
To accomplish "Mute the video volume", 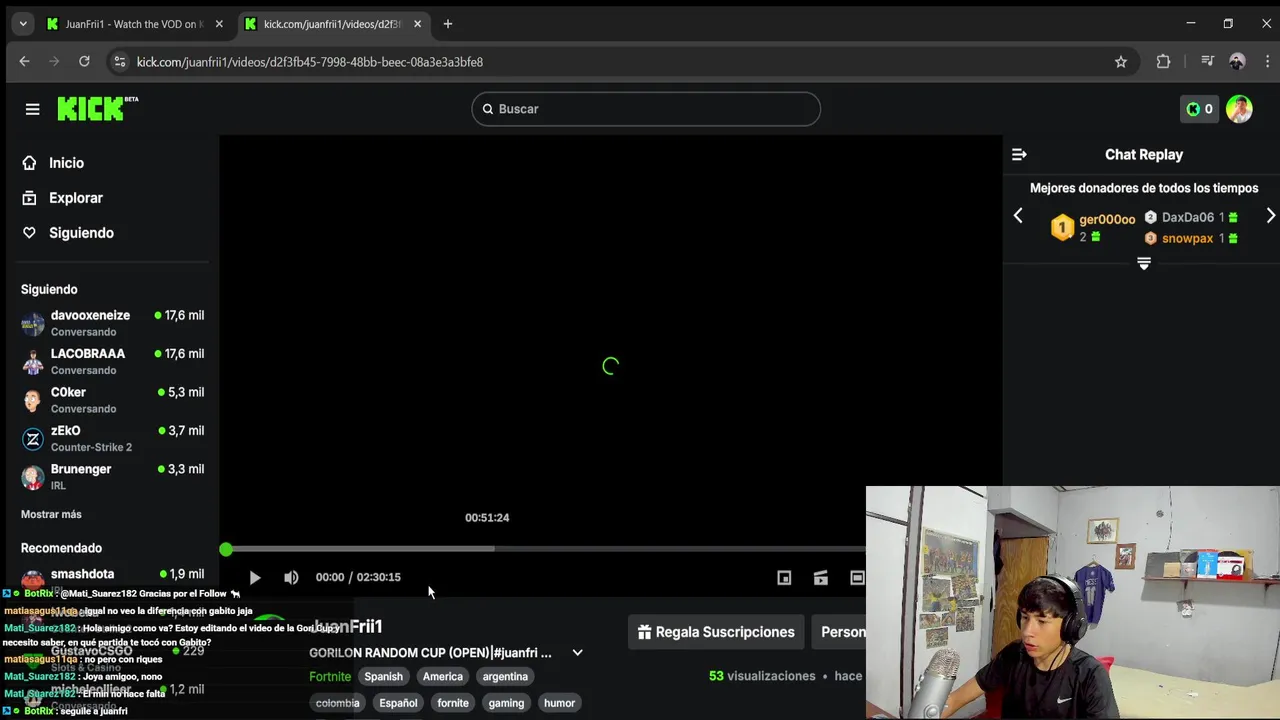I will click(x=291, y=577).
